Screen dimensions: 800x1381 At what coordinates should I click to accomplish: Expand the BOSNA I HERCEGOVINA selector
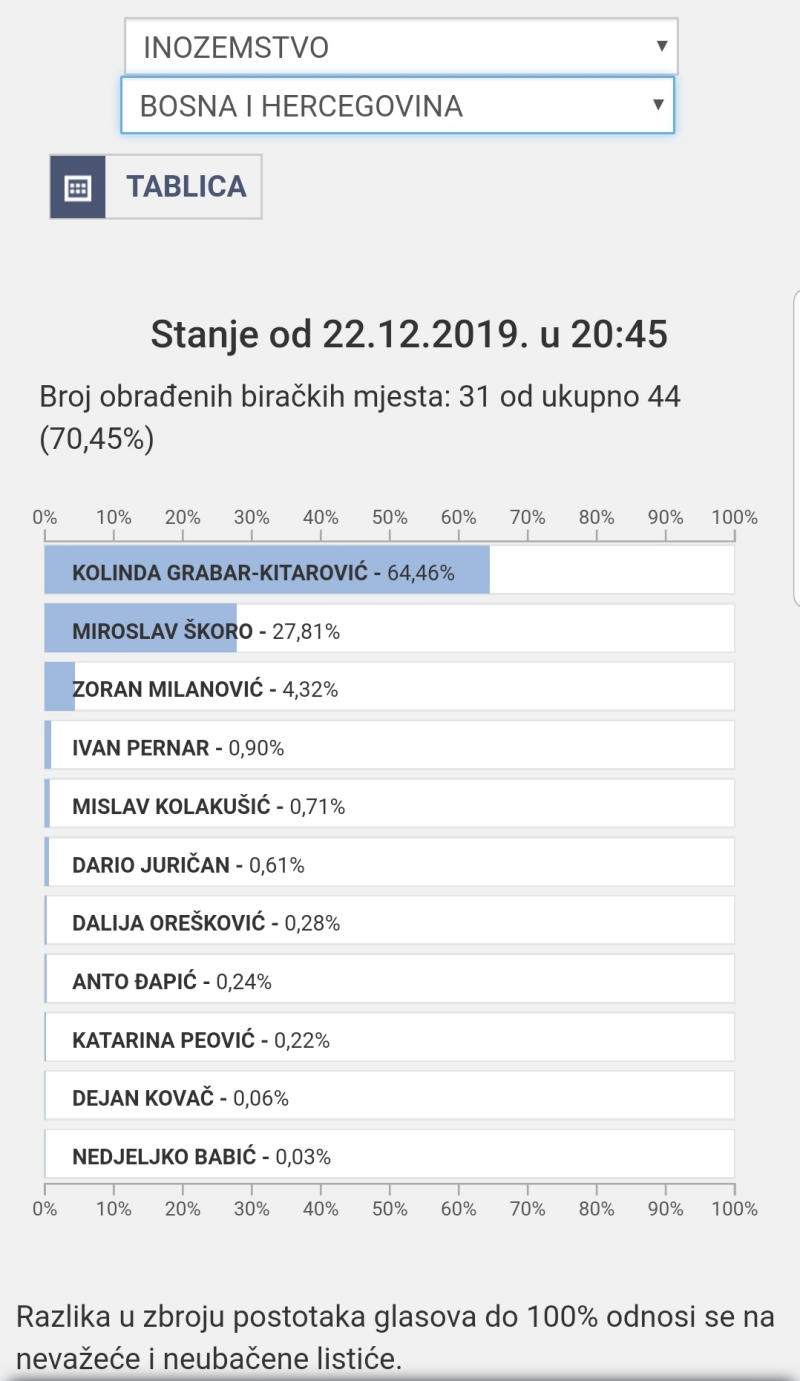click(x=398, y=106)
